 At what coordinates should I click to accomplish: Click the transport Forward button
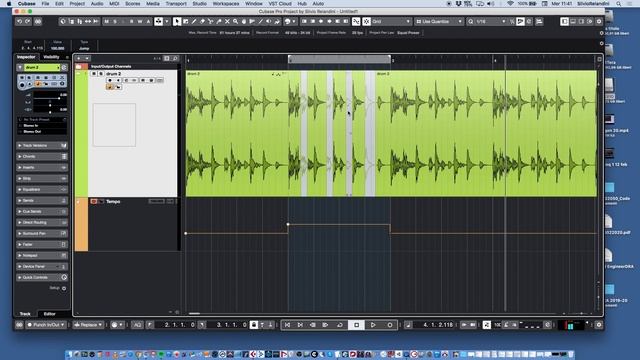(326, 325)
